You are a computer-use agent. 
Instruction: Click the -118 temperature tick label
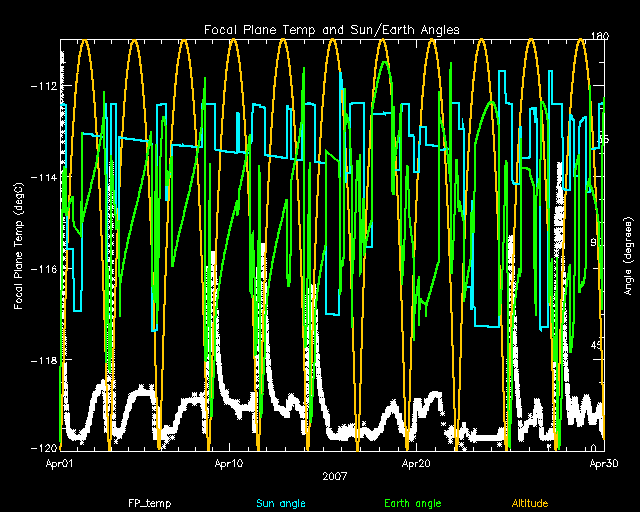(x=42, y=360)
